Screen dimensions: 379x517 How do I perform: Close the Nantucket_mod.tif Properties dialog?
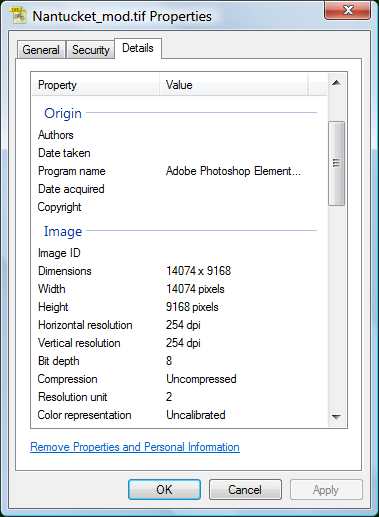click(347, 10)
